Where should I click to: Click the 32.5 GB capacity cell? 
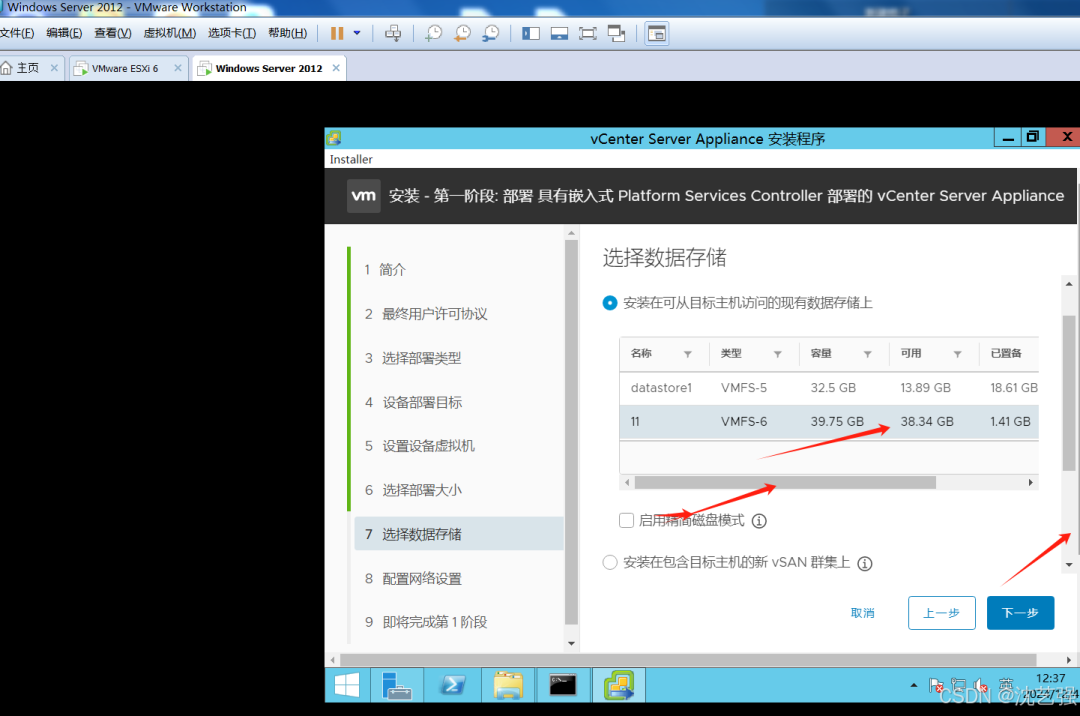click(833, 388)
